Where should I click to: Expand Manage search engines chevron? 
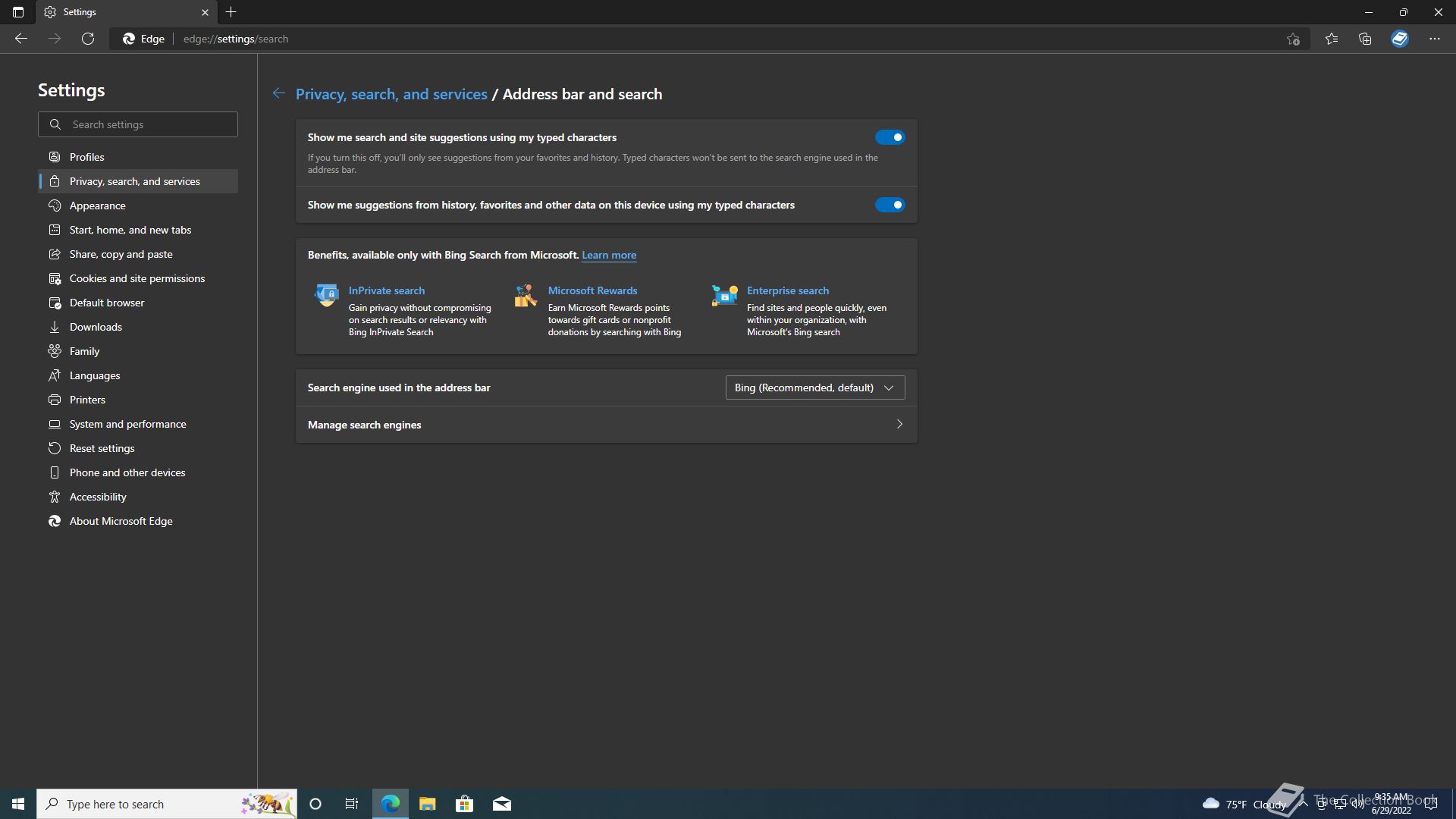pos(899,424)
